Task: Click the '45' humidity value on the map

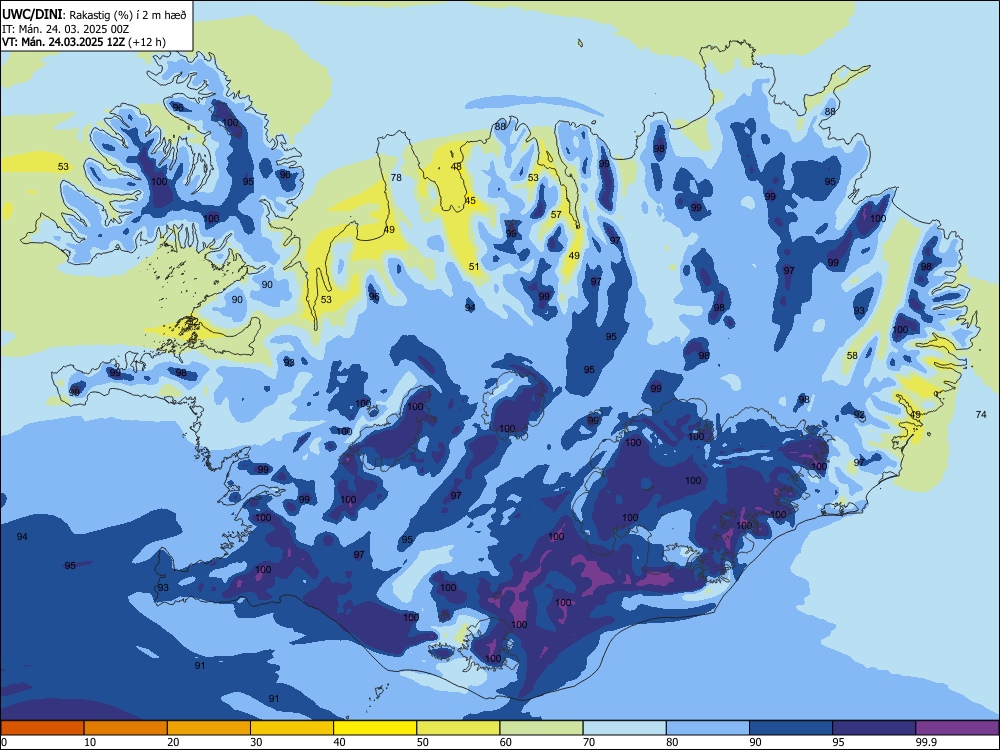Action: (x=470, y=200)
